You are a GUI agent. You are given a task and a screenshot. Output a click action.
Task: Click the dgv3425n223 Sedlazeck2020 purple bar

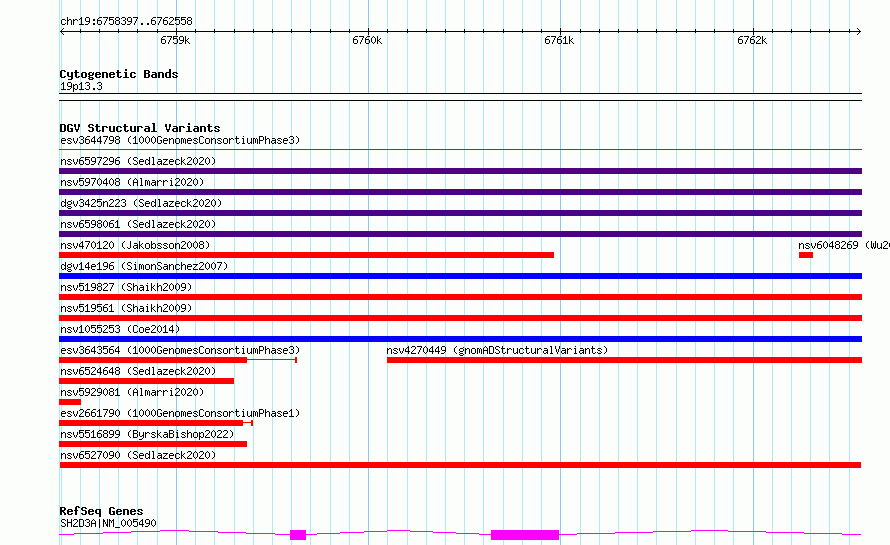tap(460, 213)
